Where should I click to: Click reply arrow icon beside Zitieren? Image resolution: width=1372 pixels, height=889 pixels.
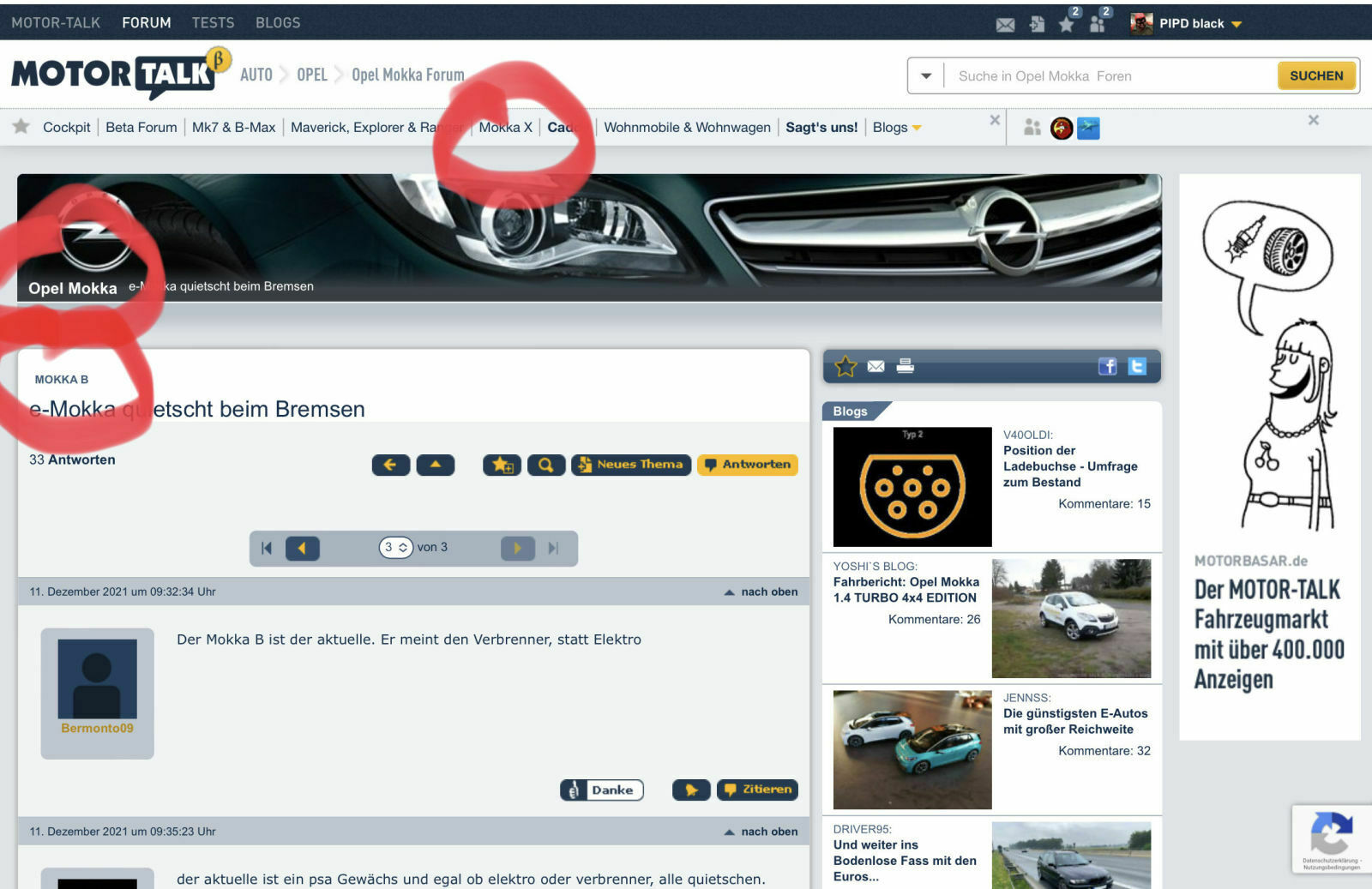(691, 790)
